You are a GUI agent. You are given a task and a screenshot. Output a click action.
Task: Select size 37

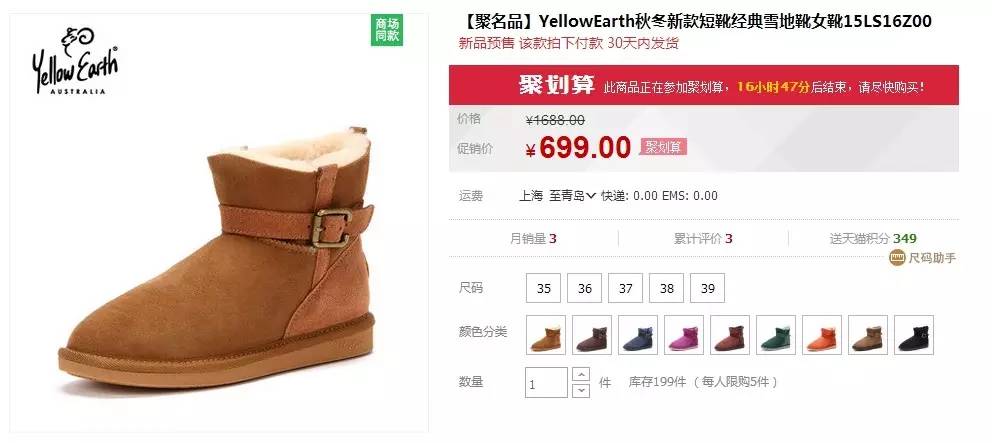(626, 288)
